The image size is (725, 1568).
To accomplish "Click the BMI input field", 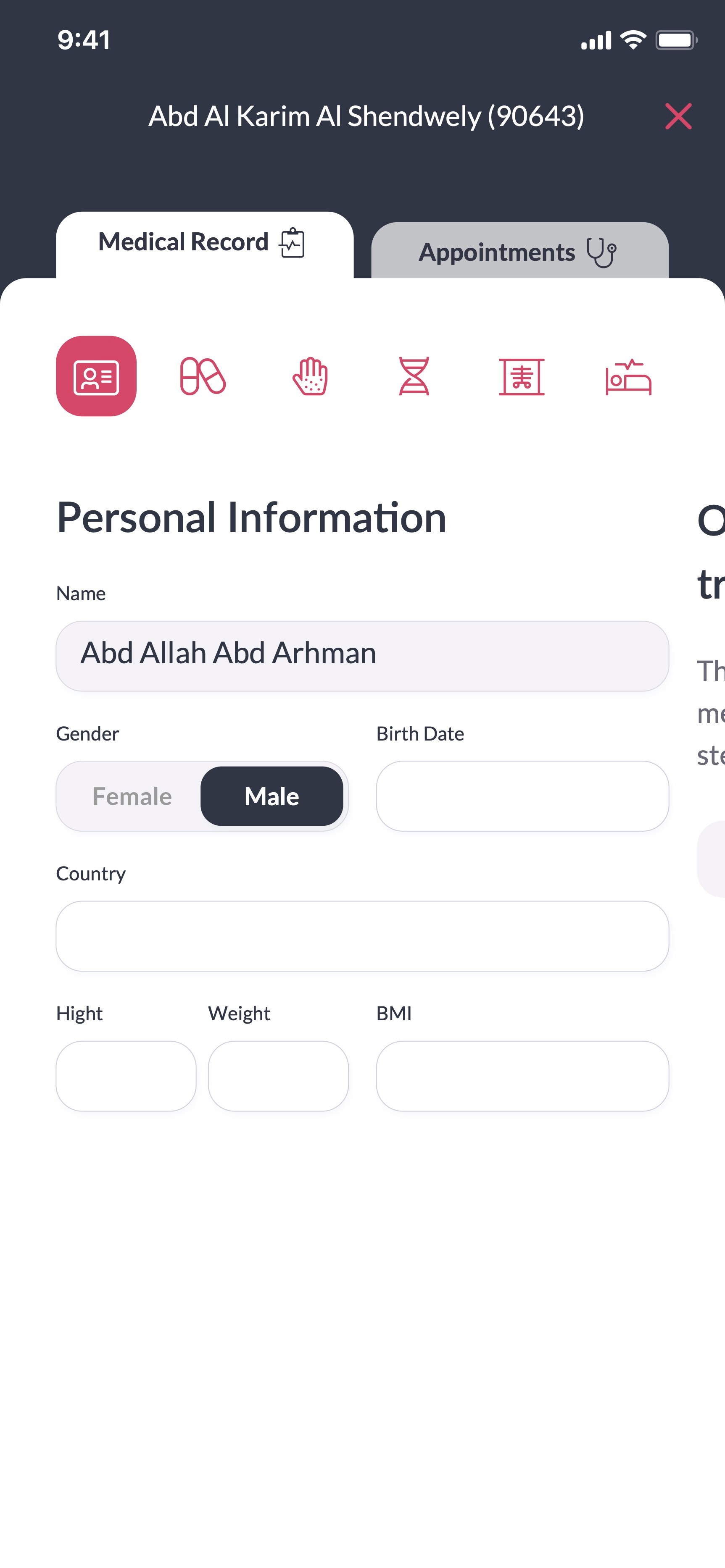I will [x=522, y=1076].
